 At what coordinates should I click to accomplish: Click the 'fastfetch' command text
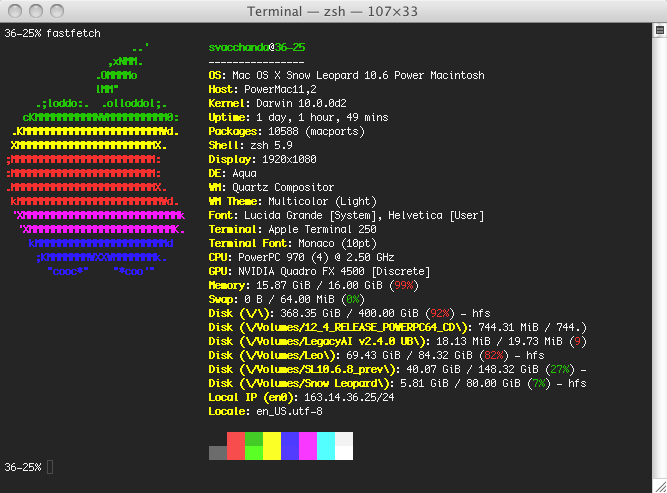point(73,33)
